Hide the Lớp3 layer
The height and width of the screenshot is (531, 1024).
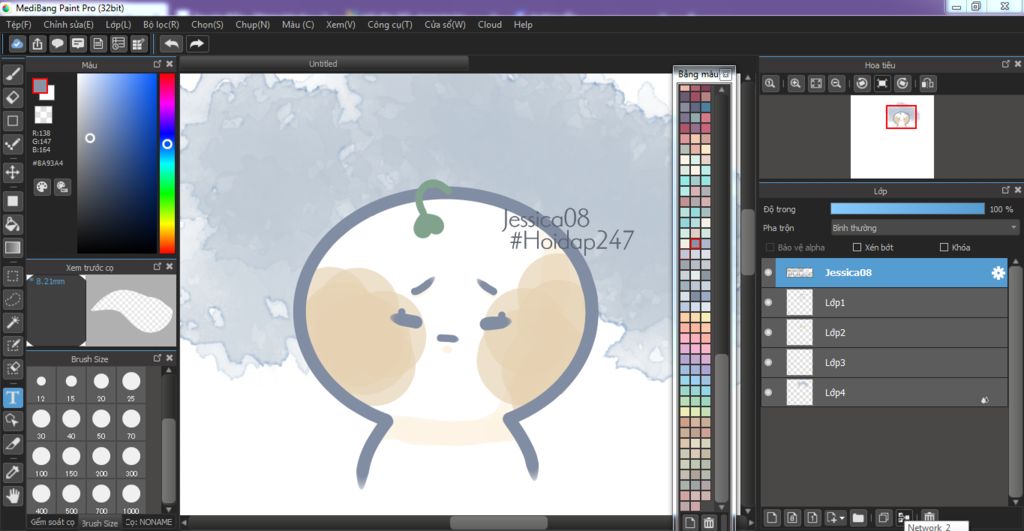(x=768, y=362)
